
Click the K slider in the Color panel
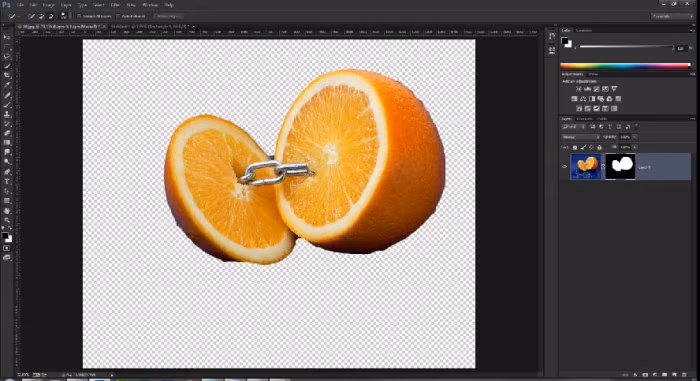[x=626, y=46]
